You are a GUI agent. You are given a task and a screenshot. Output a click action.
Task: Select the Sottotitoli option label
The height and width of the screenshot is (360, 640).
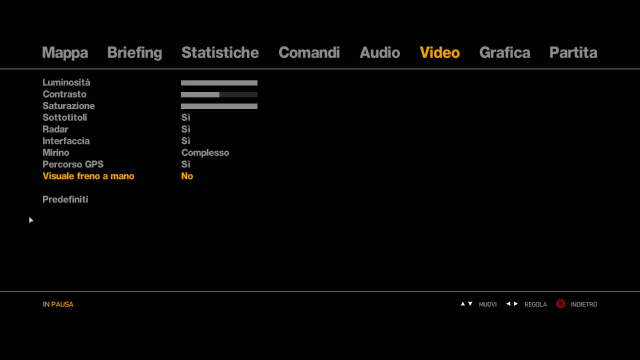[x=65, y=118]
